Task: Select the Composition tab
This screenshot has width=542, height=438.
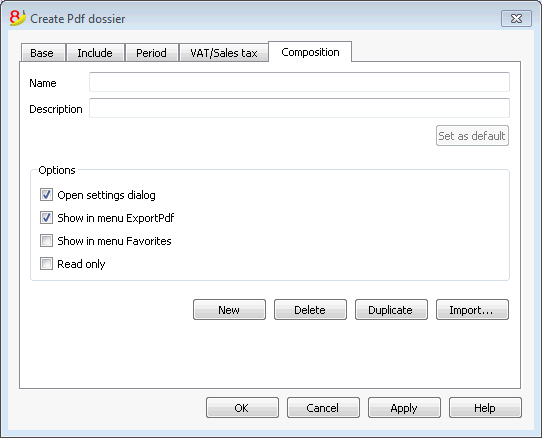Action: click(x=310, y=52)
